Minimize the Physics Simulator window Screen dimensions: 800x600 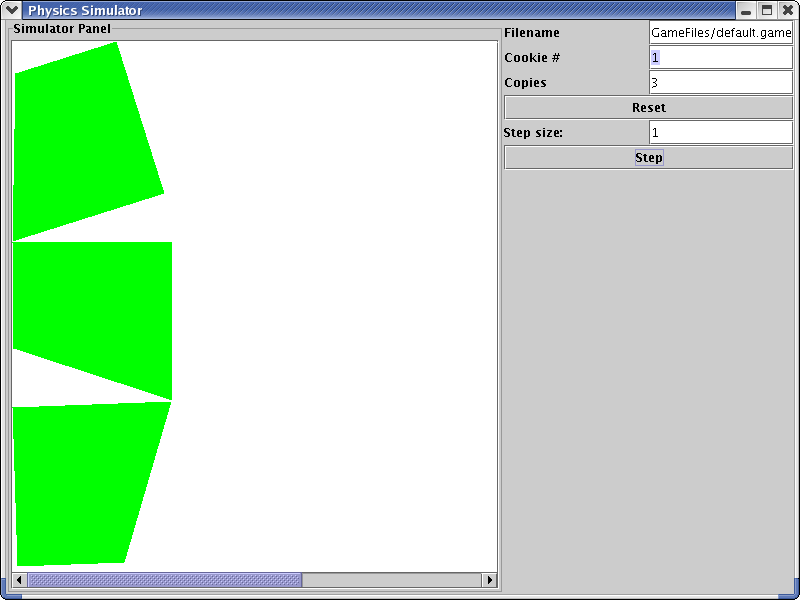(x=746, y=10)
